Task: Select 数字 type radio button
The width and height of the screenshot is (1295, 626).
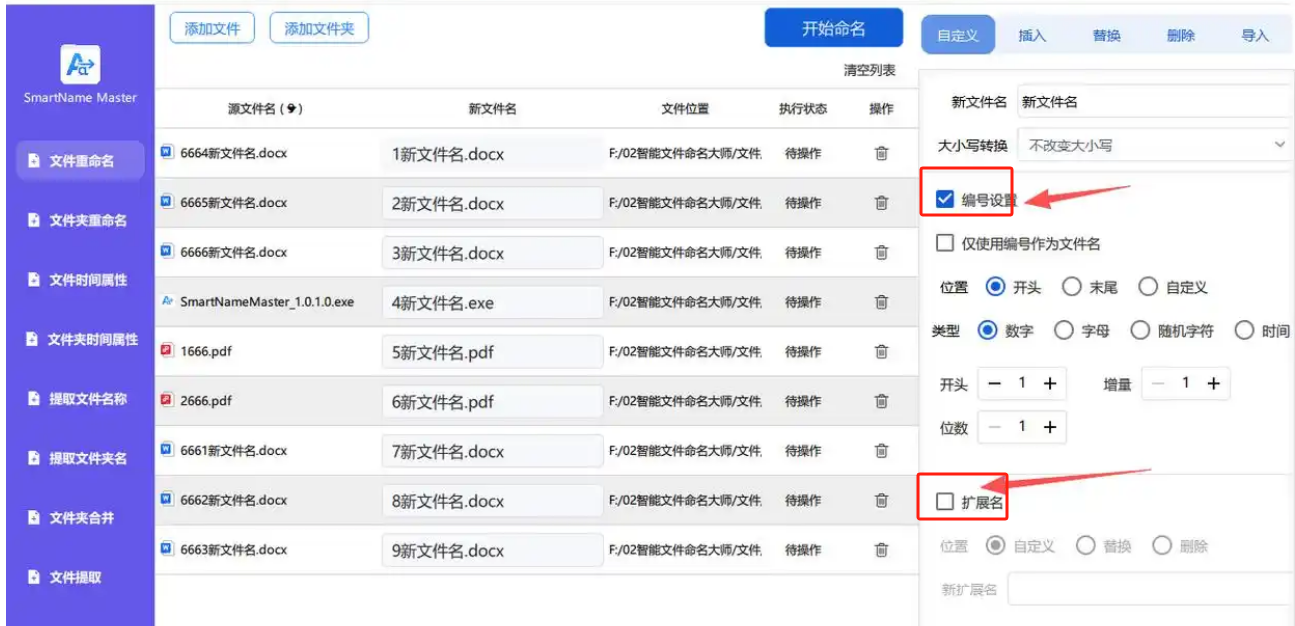Action: 988,330
